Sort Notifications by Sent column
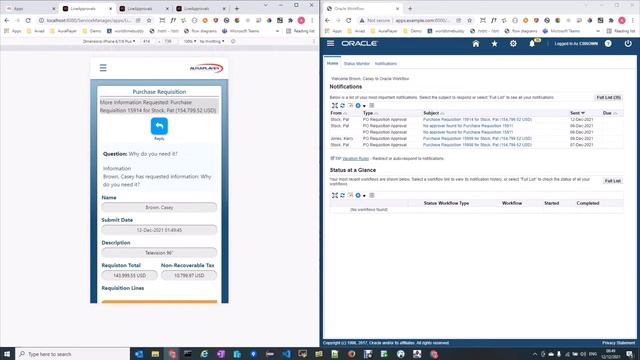640x360 pixels. point(577,113)
